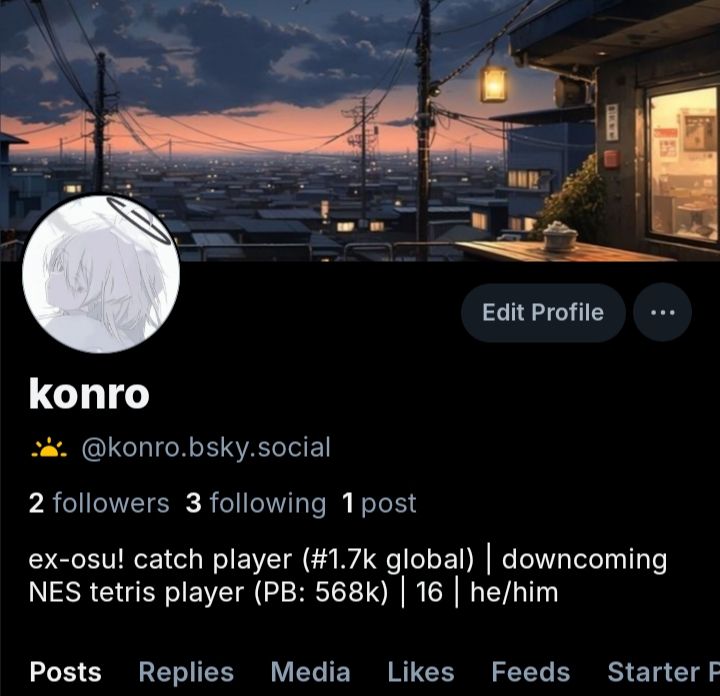Click the profile bio text
Image resolution: width=720 pixels, height=696 pixels.
click(x=348, y=576)
